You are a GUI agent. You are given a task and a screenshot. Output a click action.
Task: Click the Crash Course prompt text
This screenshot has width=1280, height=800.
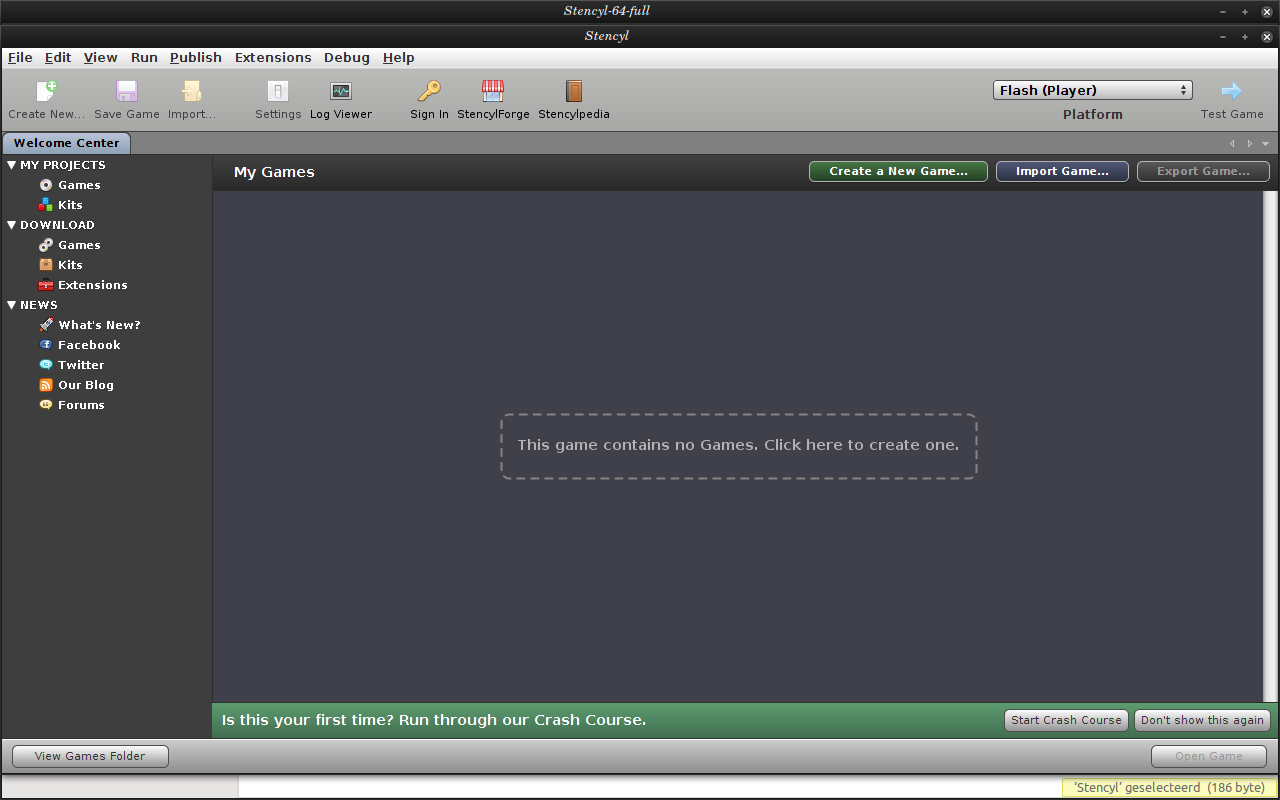click(x=434, y=720)
